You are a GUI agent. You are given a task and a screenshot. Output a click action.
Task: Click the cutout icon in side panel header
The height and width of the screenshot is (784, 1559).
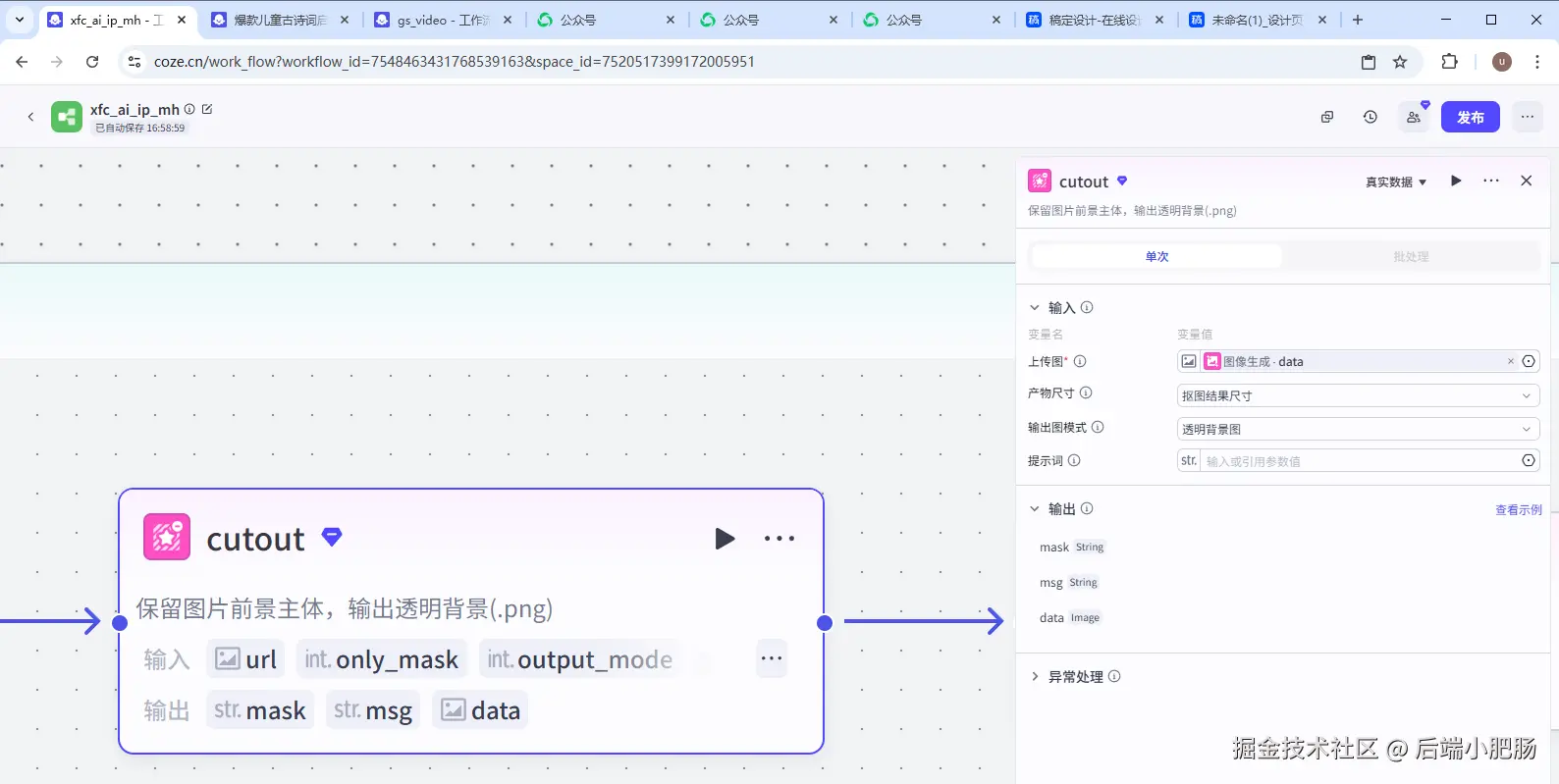point(1040,181)
